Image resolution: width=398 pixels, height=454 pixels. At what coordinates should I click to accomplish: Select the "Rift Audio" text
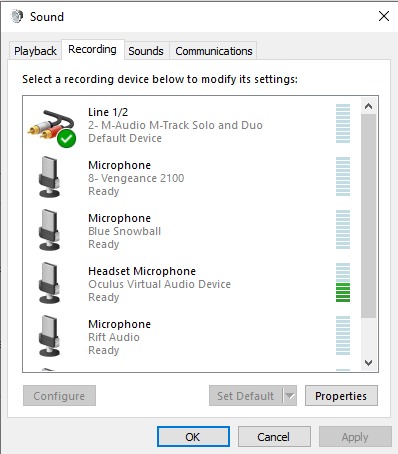[x=114, y=337]
